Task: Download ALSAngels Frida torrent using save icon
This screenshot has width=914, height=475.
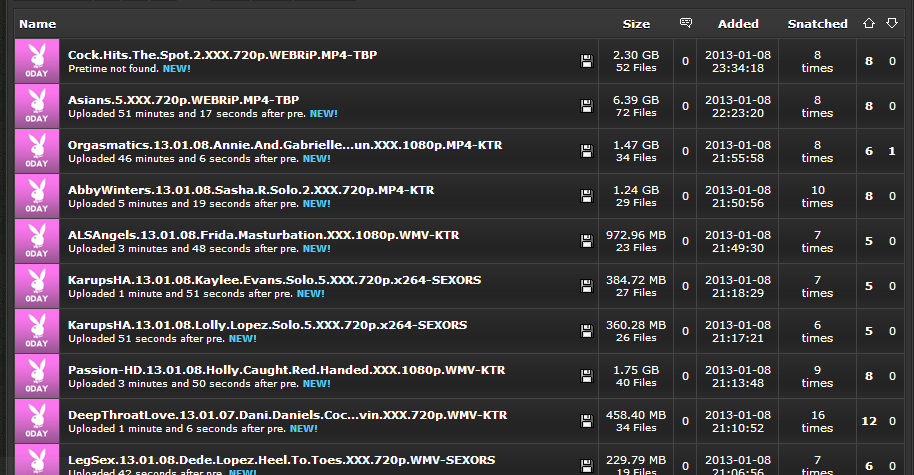Action: (x=586, y=241)
